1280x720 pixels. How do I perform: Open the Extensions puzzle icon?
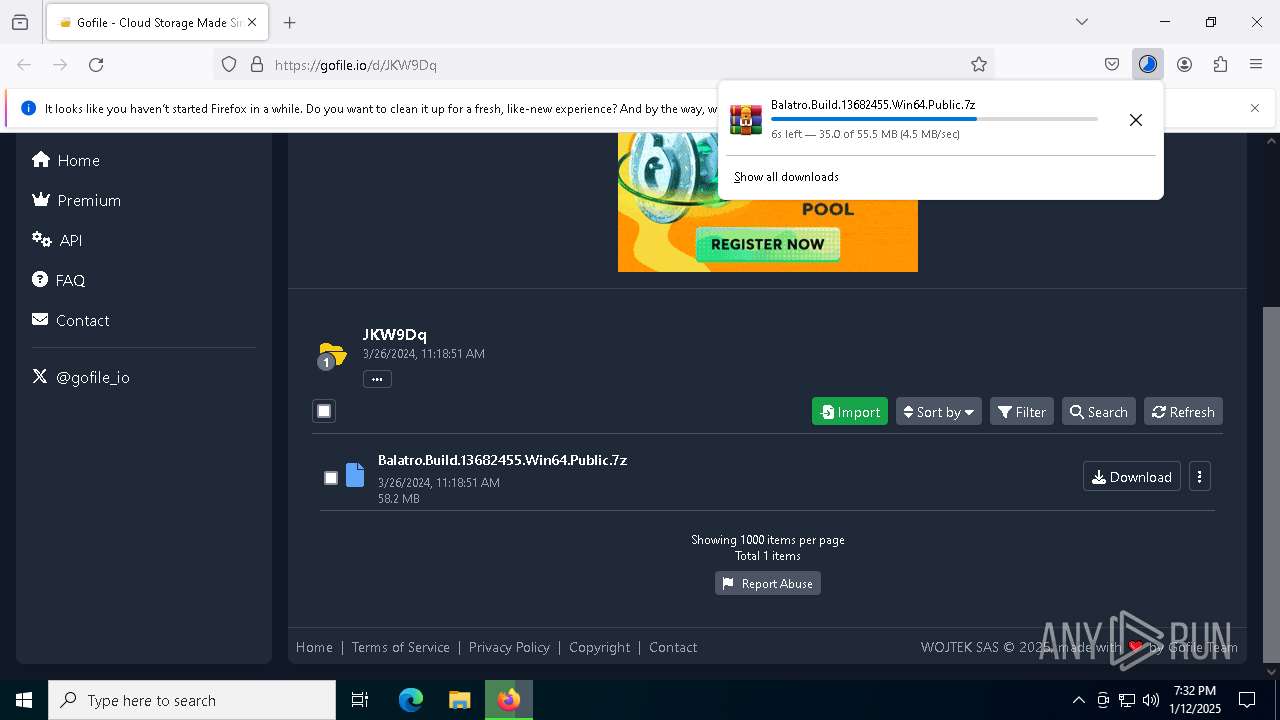(1220, 65)
